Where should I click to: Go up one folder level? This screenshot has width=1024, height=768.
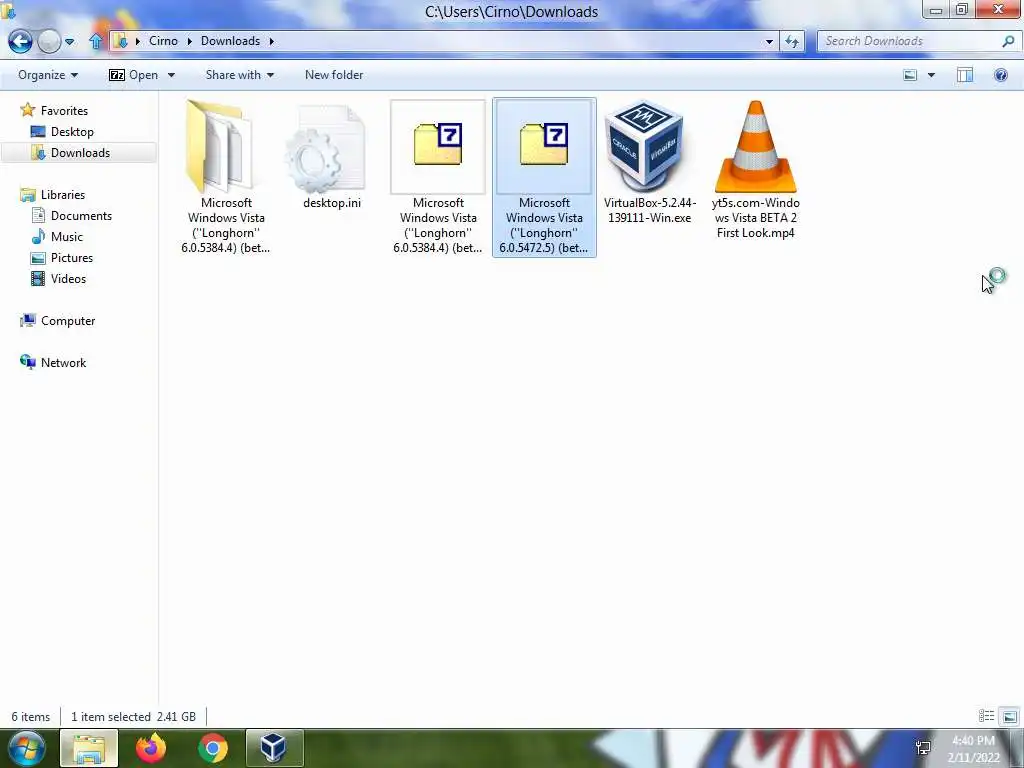tap(95, 42)
